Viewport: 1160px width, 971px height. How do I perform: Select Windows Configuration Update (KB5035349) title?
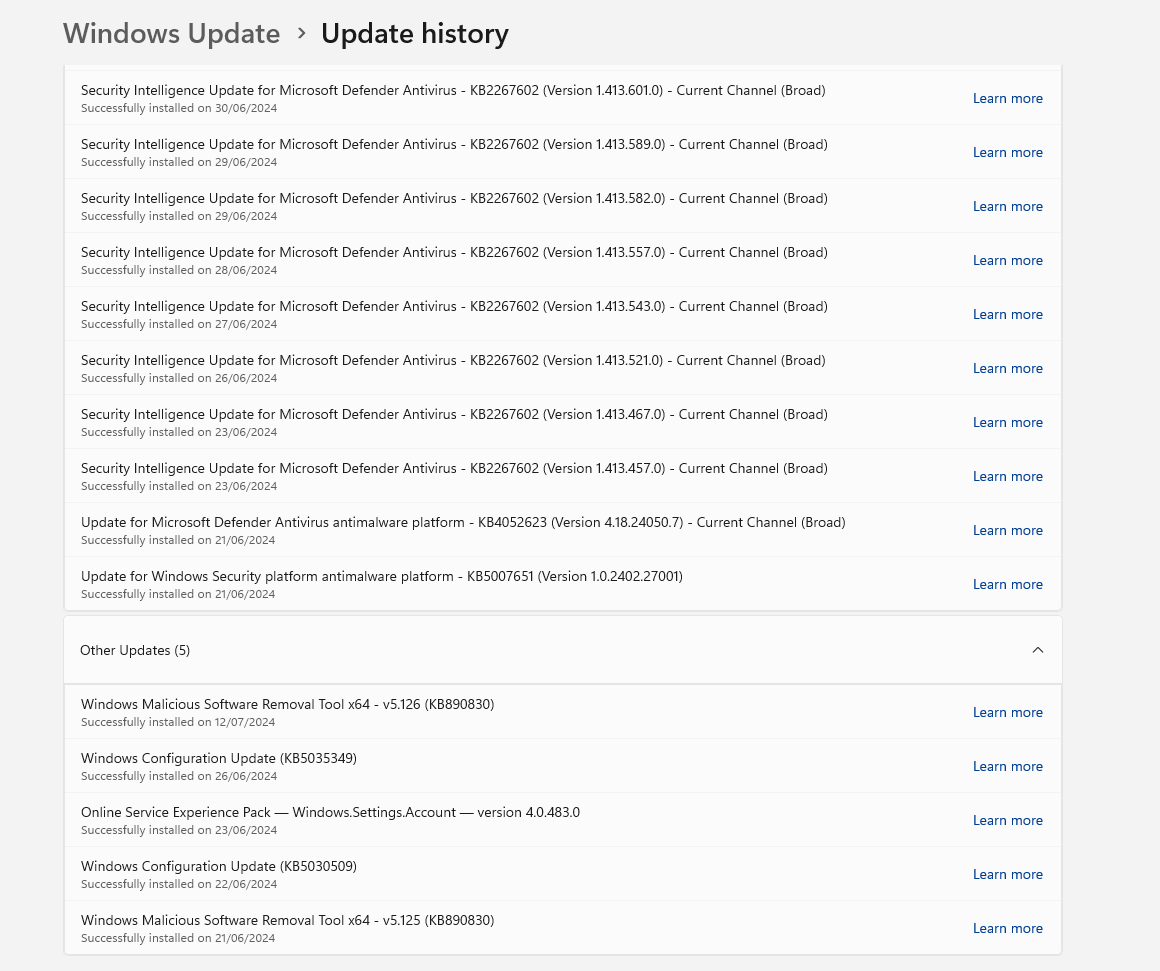coord(218,758)
